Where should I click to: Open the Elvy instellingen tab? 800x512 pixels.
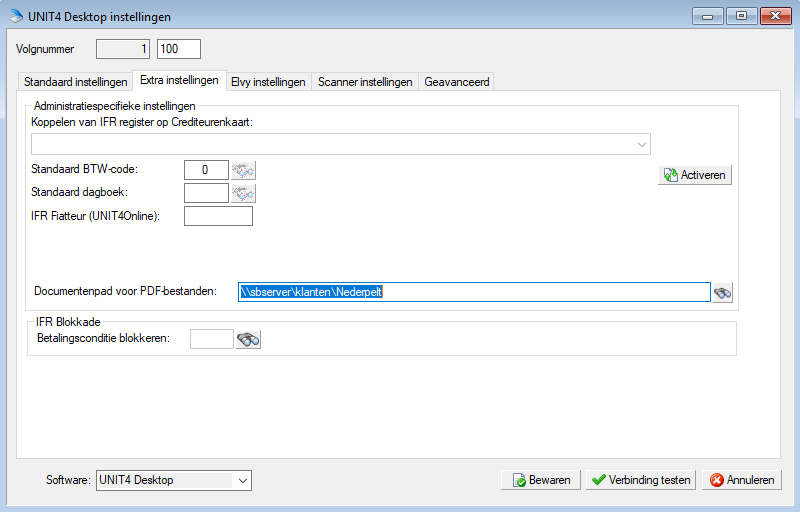tap(268, 82)
